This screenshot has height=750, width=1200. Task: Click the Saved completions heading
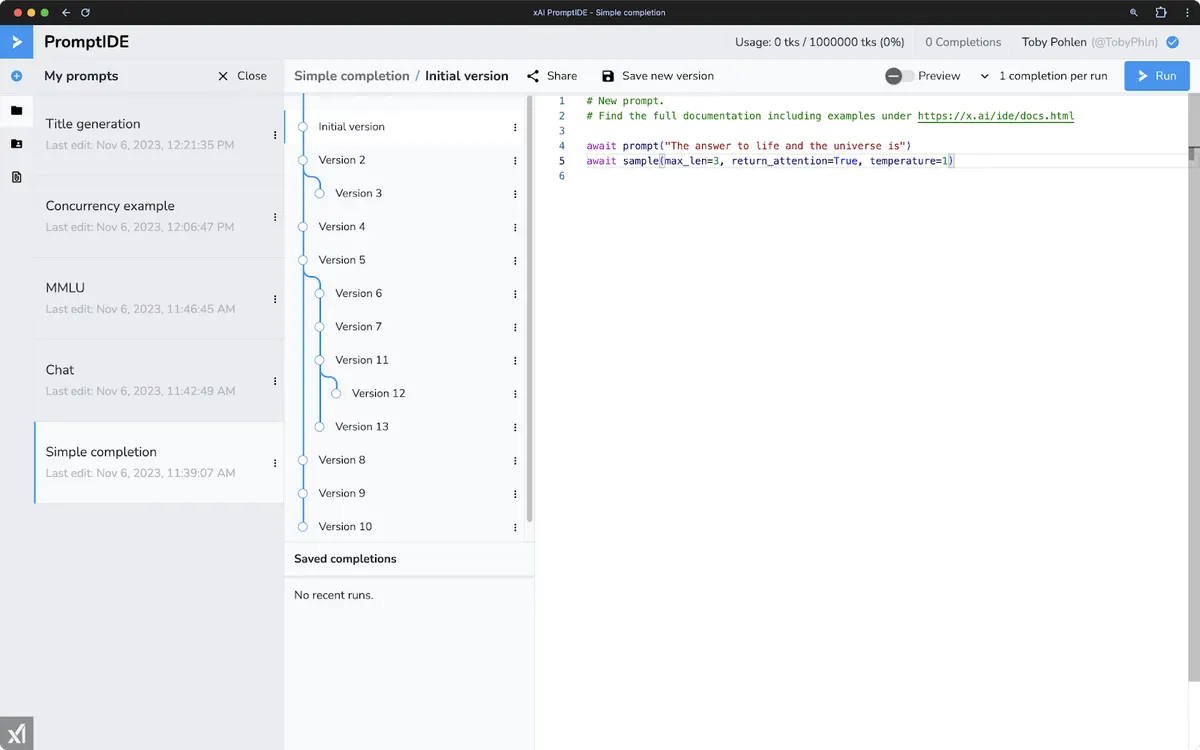pos(345,559)
